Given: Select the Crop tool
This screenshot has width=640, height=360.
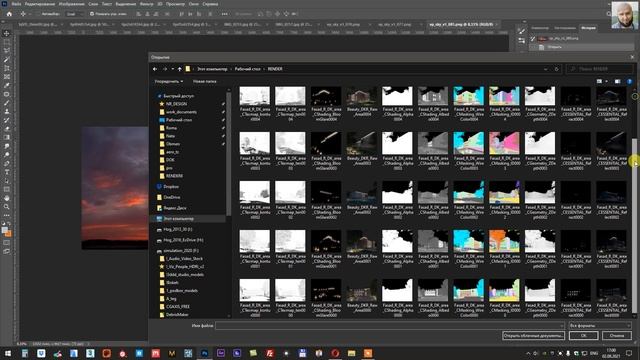Looking at the screenshot, I should [x=7, y=68].
